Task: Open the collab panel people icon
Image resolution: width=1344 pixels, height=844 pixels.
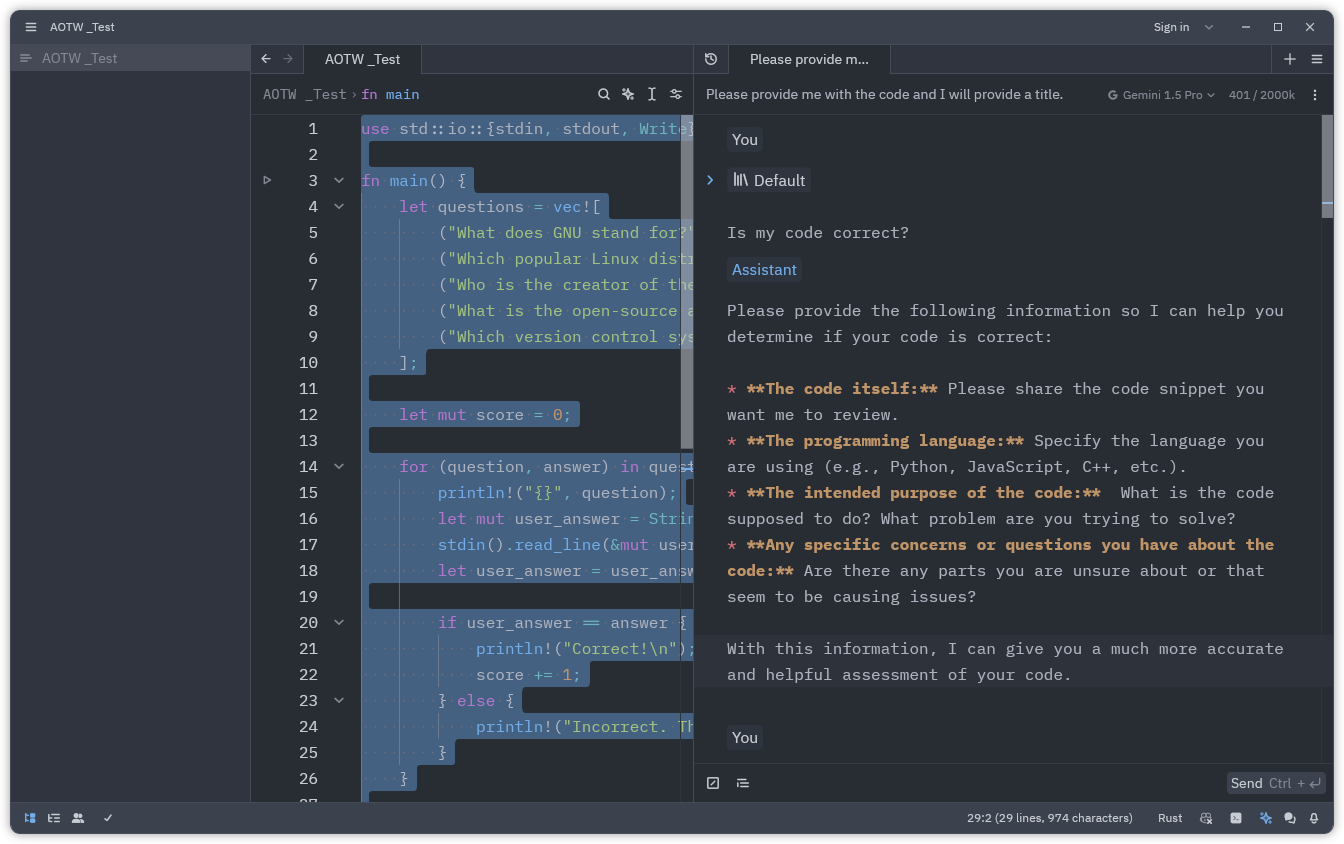Action: [x=78, y=818]
